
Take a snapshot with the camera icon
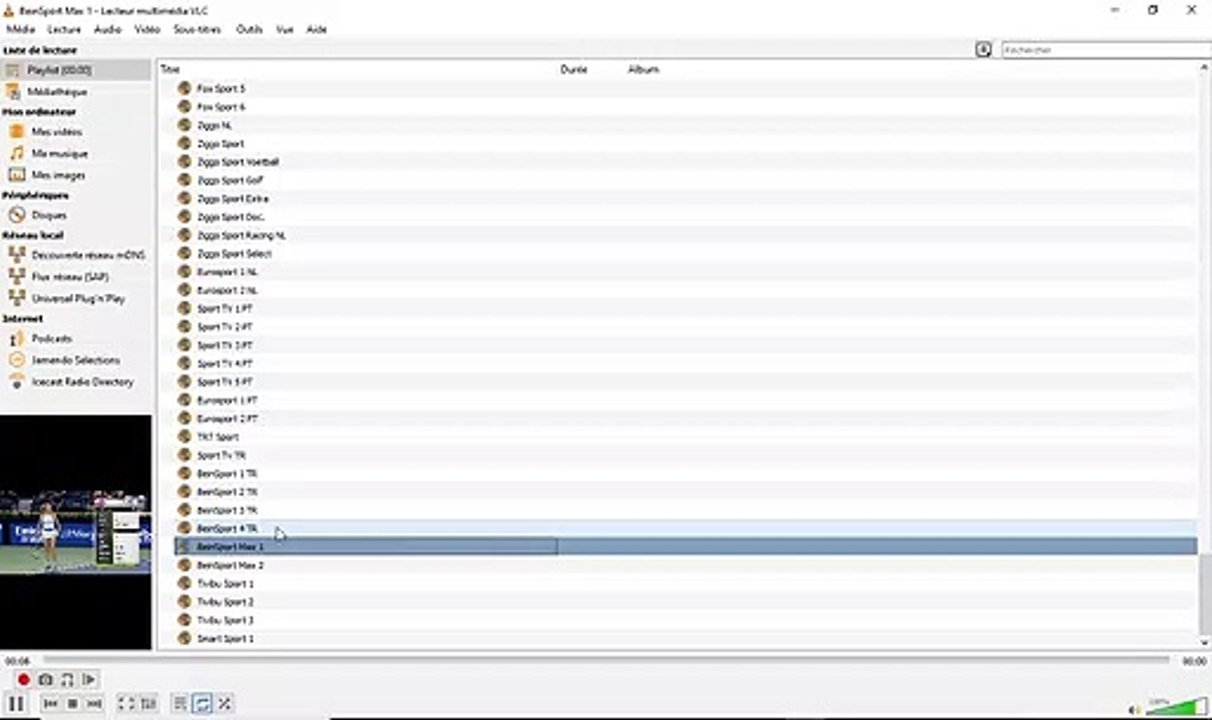click(46, 680)
